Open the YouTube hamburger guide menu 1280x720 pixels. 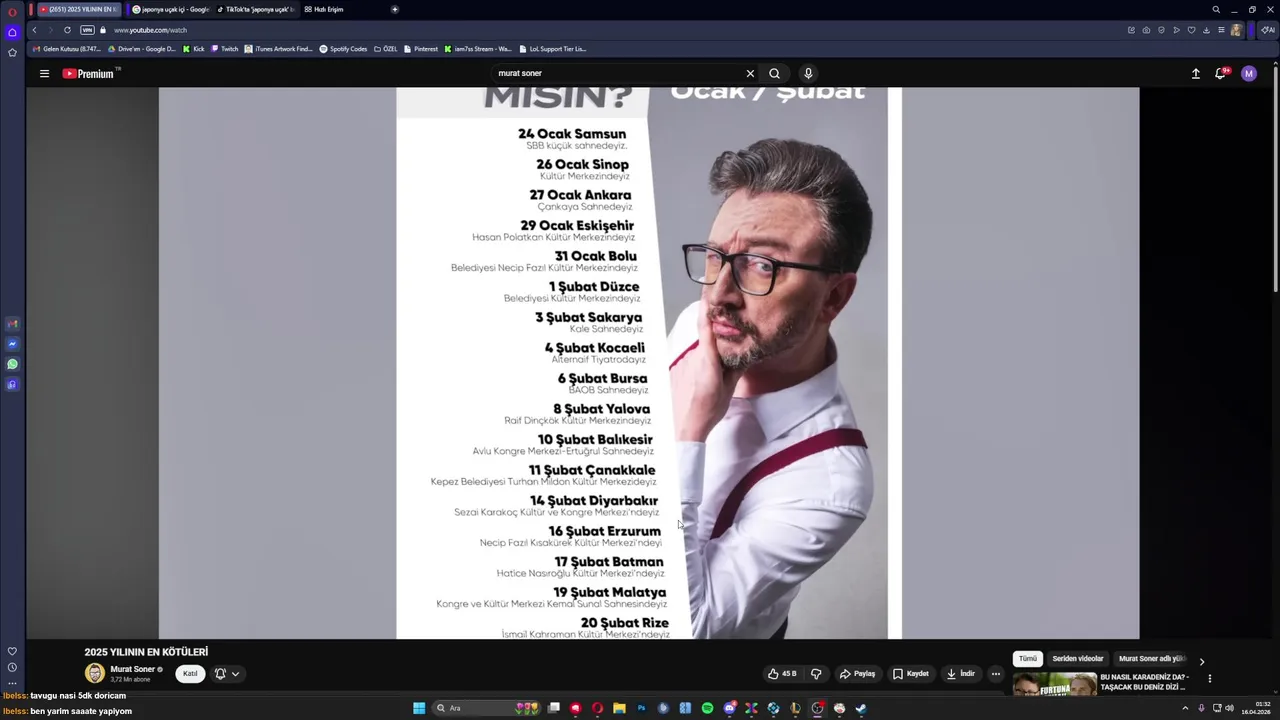click(x=44, y=73)
